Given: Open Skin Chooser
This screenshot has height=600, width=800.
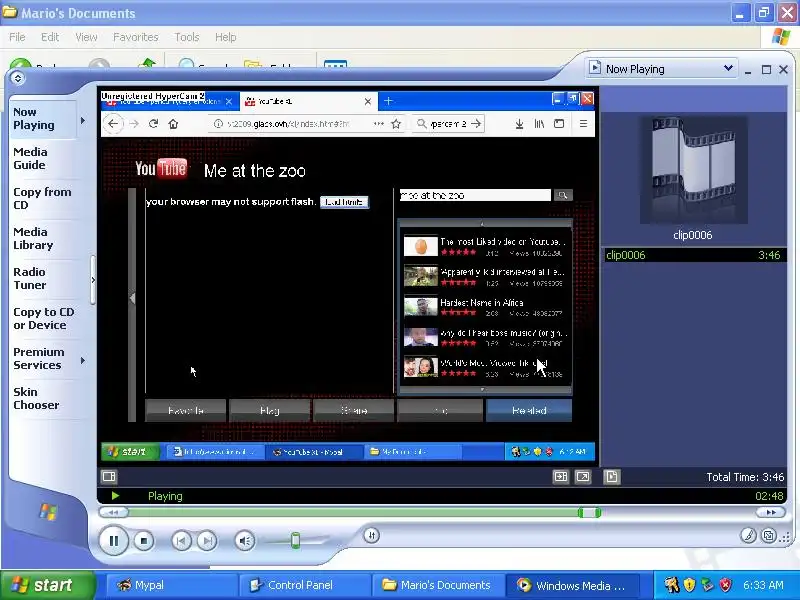Looking at the screenshot, I should 36,398.
